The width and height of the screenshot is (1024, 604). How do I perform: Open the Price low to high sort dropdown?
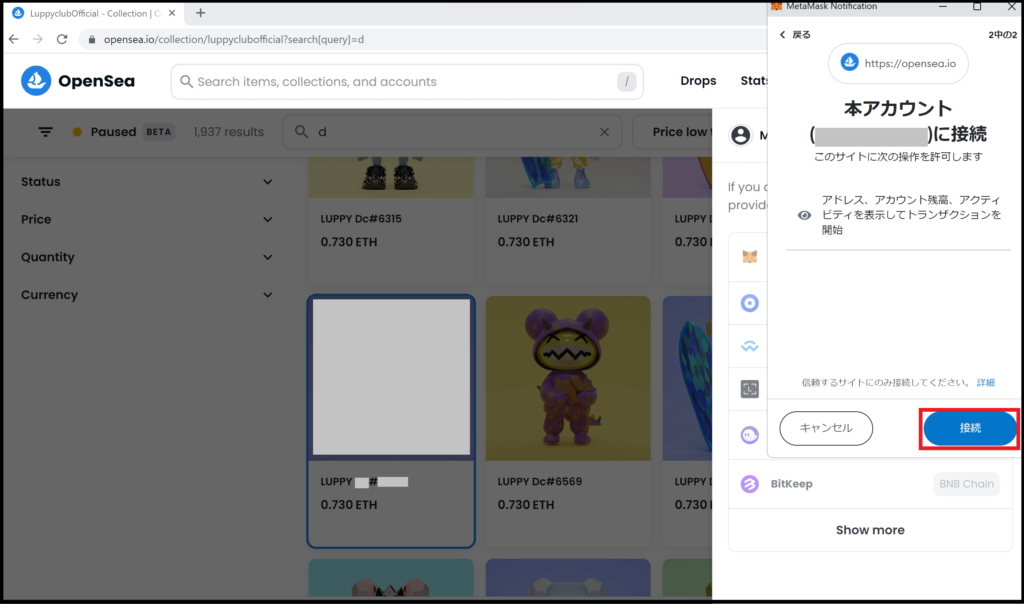click(673, 132)
